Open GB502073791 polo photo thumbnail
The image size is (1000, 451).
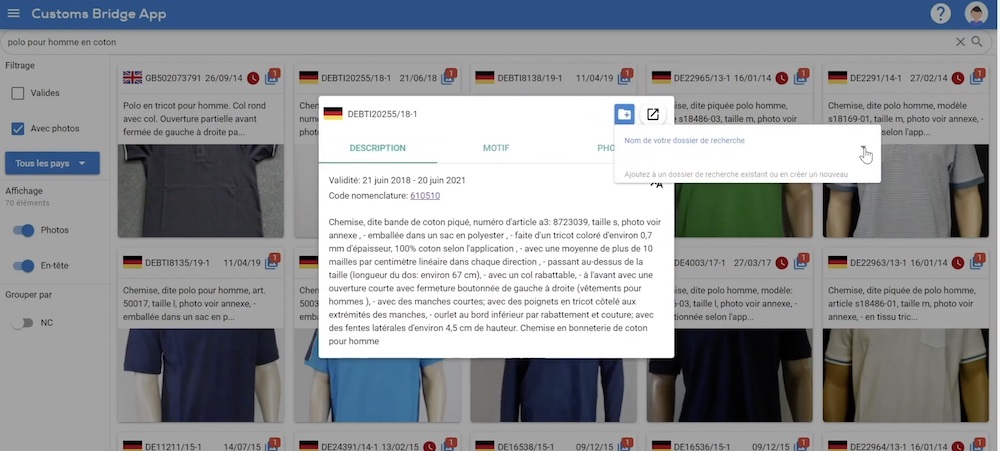[x=201, y=191]
